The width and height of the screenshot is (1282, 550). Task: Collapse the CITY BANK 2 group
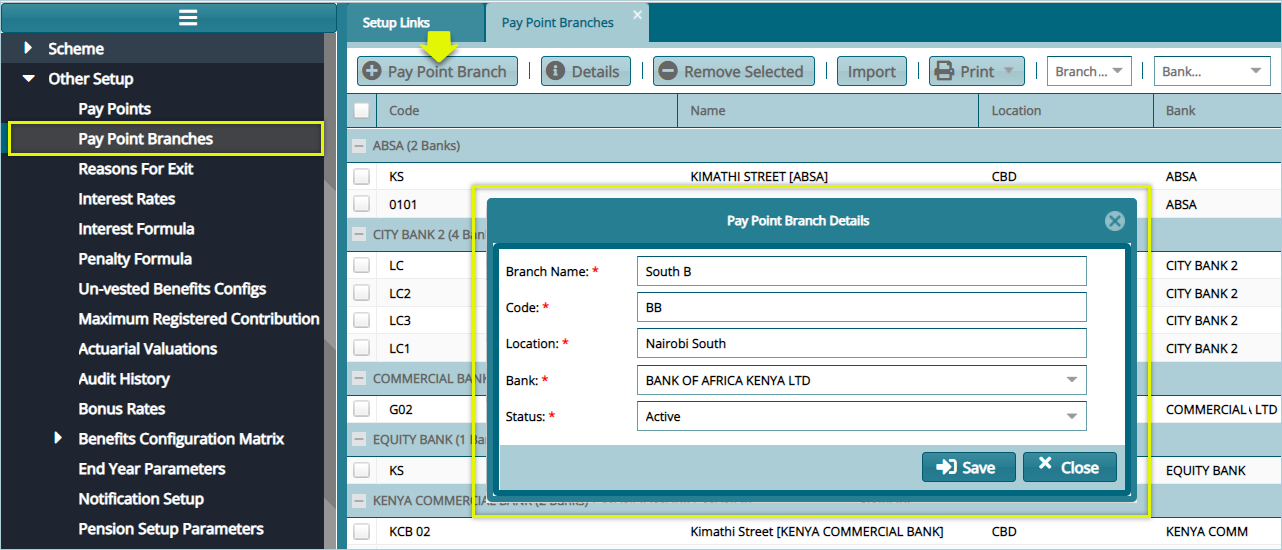(360, 235)
